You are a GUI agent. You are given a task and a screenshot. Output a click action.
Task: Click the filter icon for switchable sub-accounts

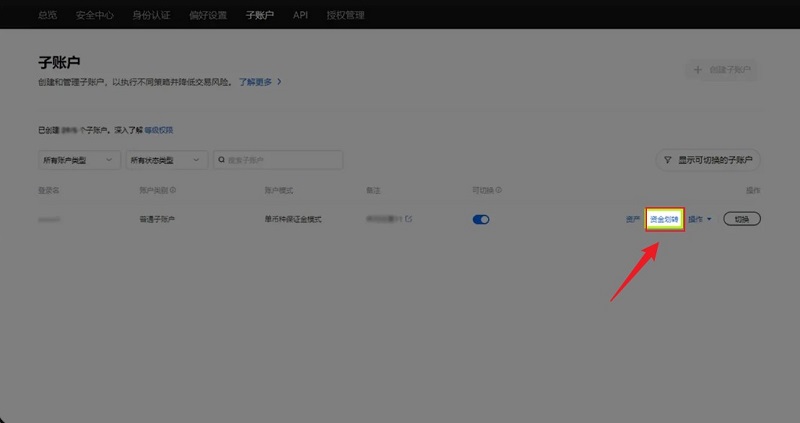[668, 160]
